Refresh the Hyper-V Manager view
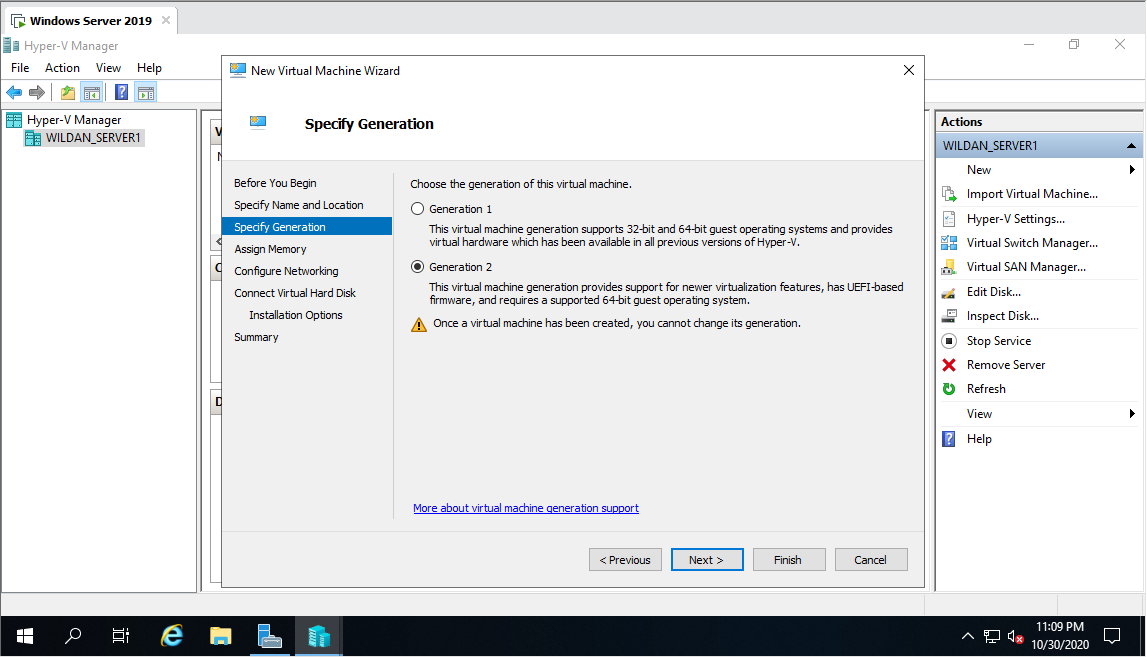 click(x=985, y=388)
